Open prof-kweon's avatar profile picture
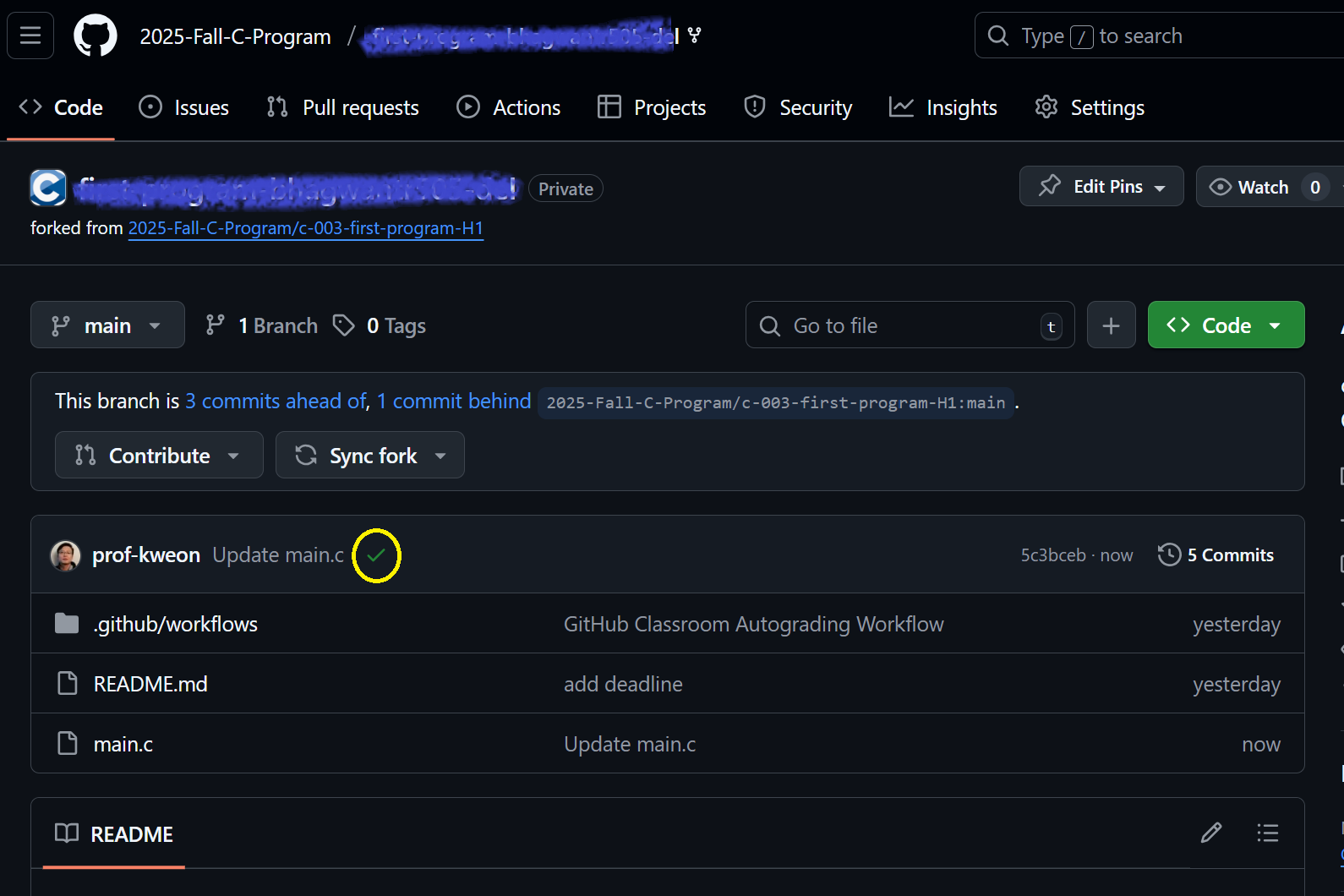Viewport: 1344px width, 896px height. (66, 555)
